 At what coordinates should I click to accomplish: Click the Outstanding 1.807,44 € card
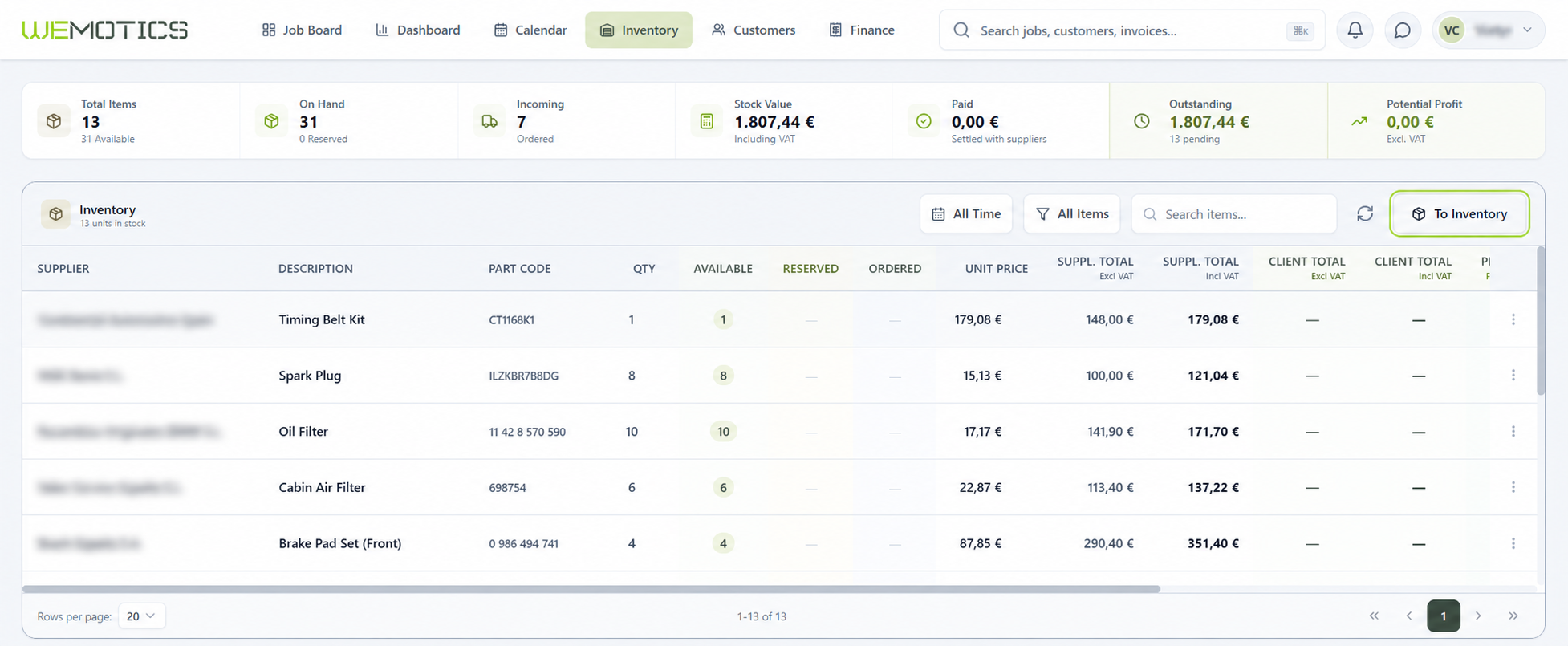1218,121
